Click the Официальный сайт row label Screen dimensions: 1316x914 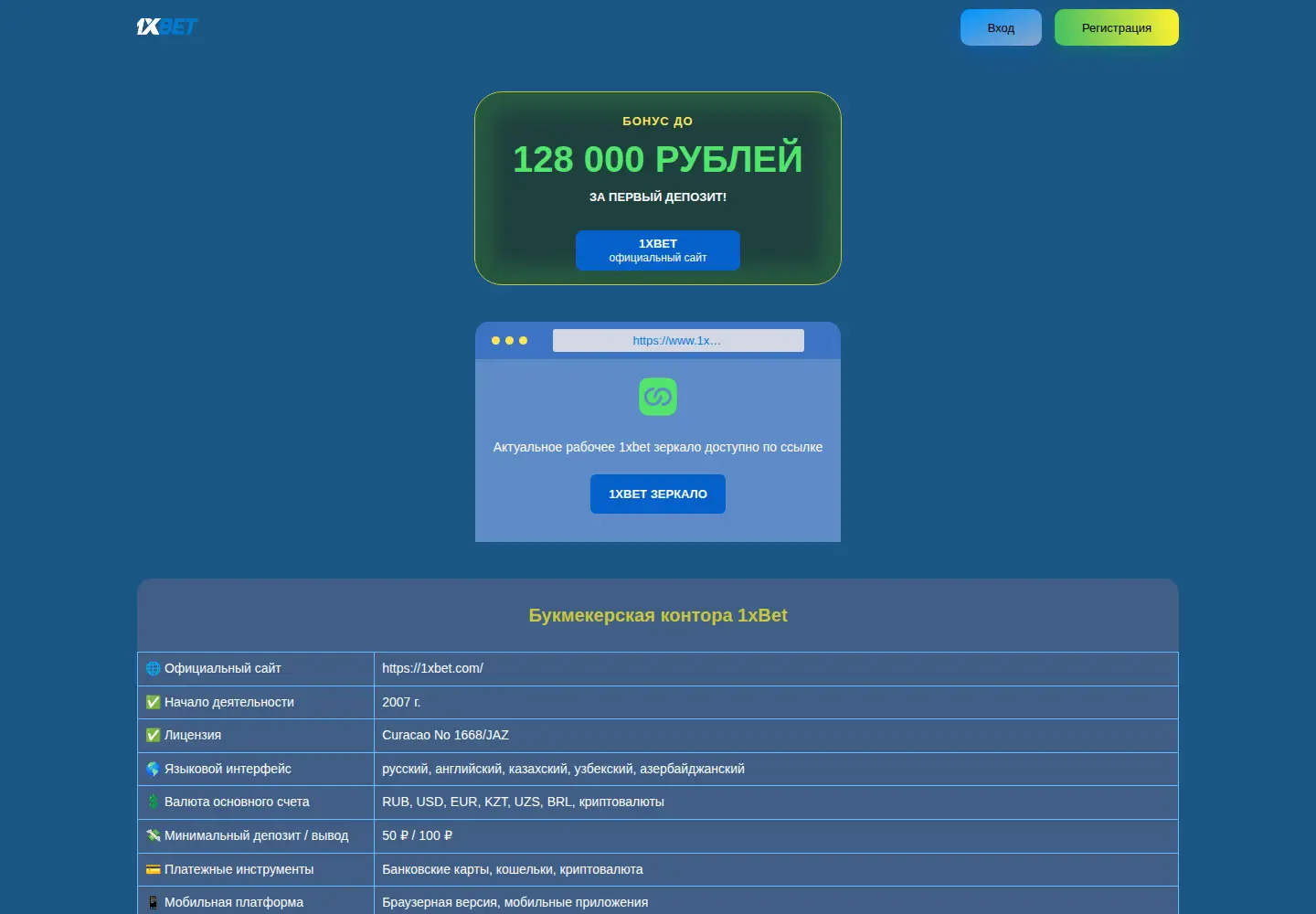pos(223,668)
